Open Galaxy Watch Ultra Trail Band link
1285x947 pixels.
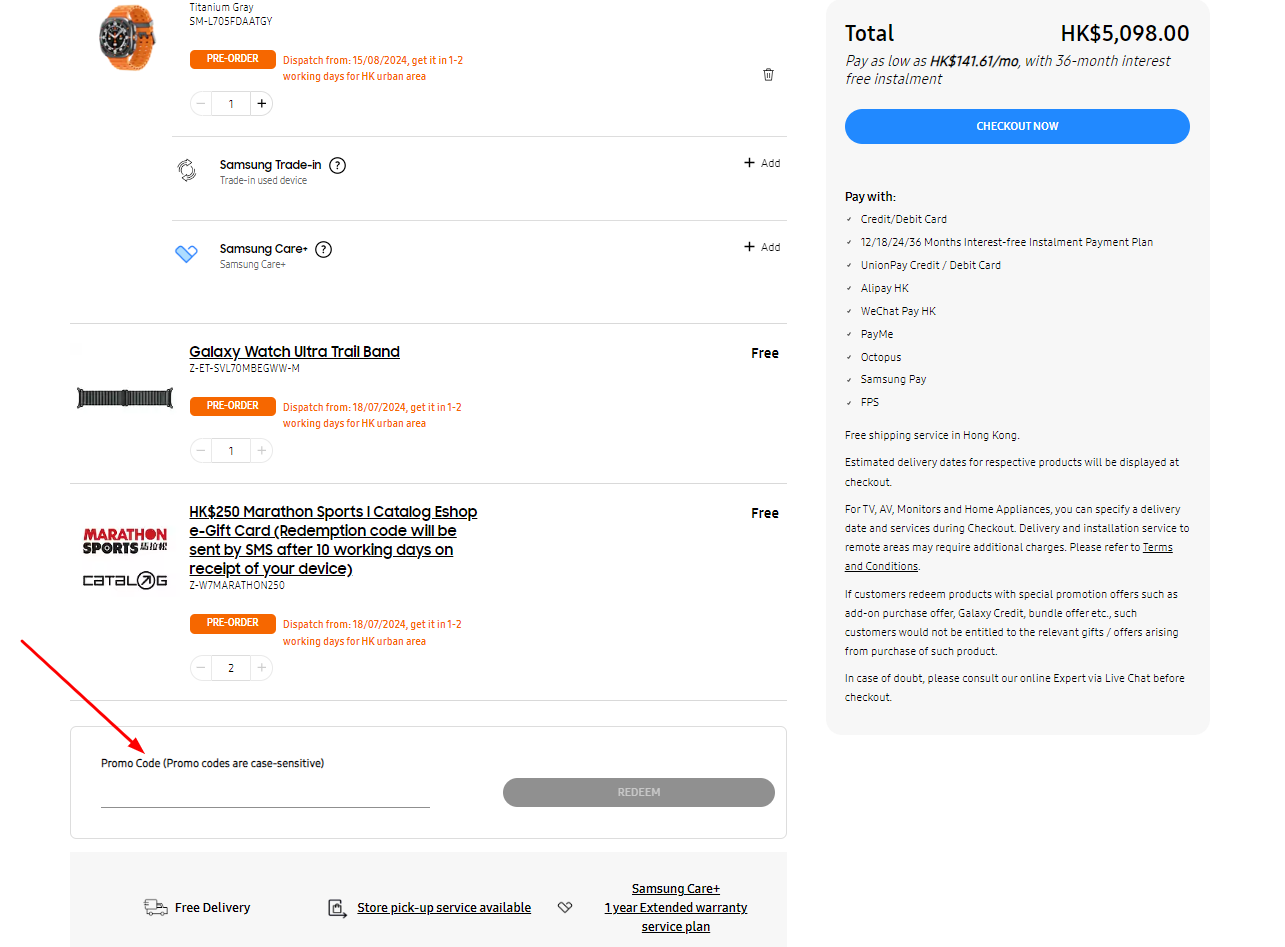coord(294,352)
